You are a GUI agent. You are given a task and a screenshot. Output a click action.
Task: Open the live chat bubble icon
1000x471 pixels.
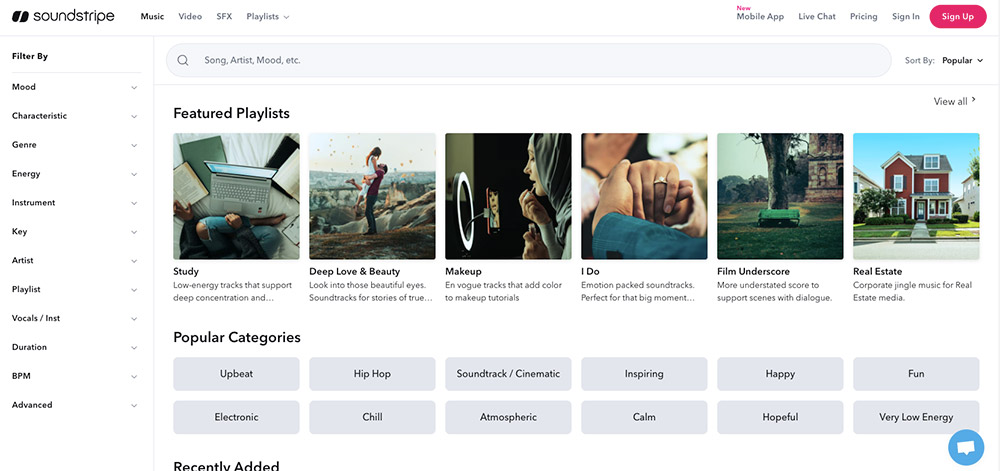pyautogui.click(x=966, y=447)
